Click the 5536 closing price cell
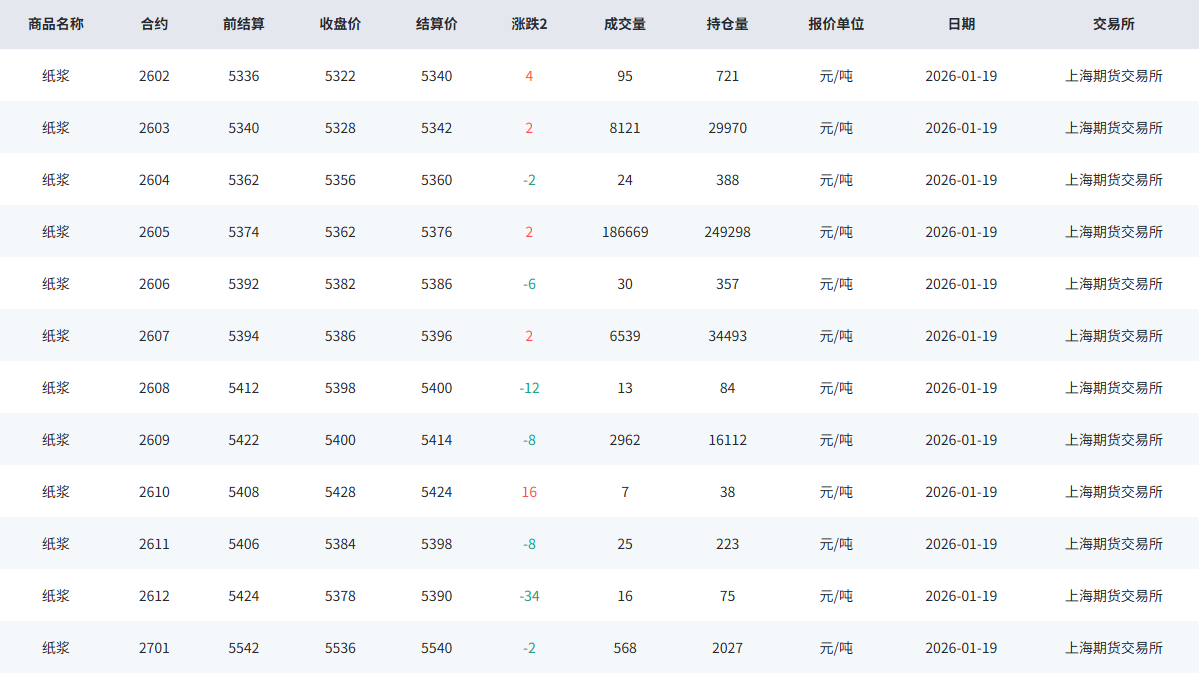 click(x=340, y=648)
